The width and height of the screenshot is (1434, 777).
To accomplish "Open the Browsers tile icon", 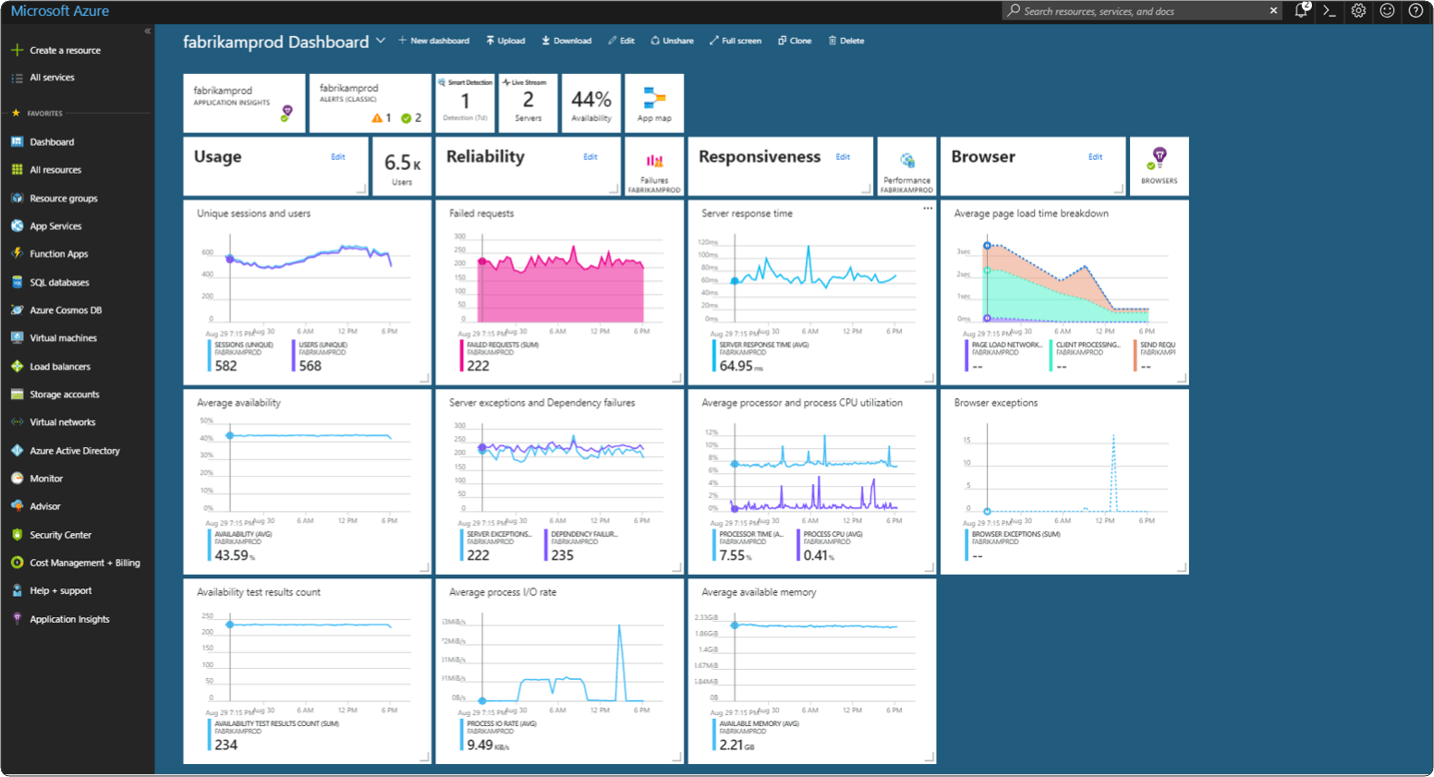I will click(1159, 157).
